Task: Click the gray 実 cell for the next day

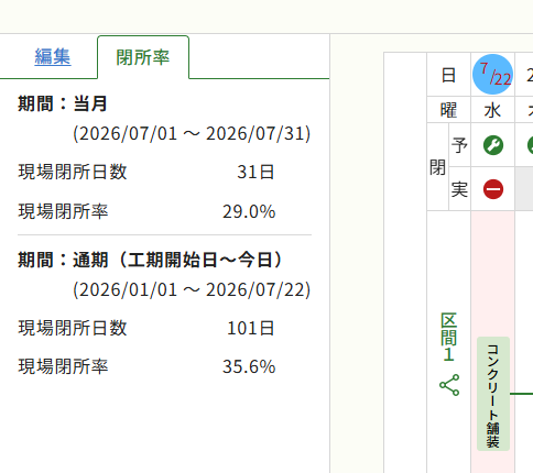Action: [x=524, y=189]
